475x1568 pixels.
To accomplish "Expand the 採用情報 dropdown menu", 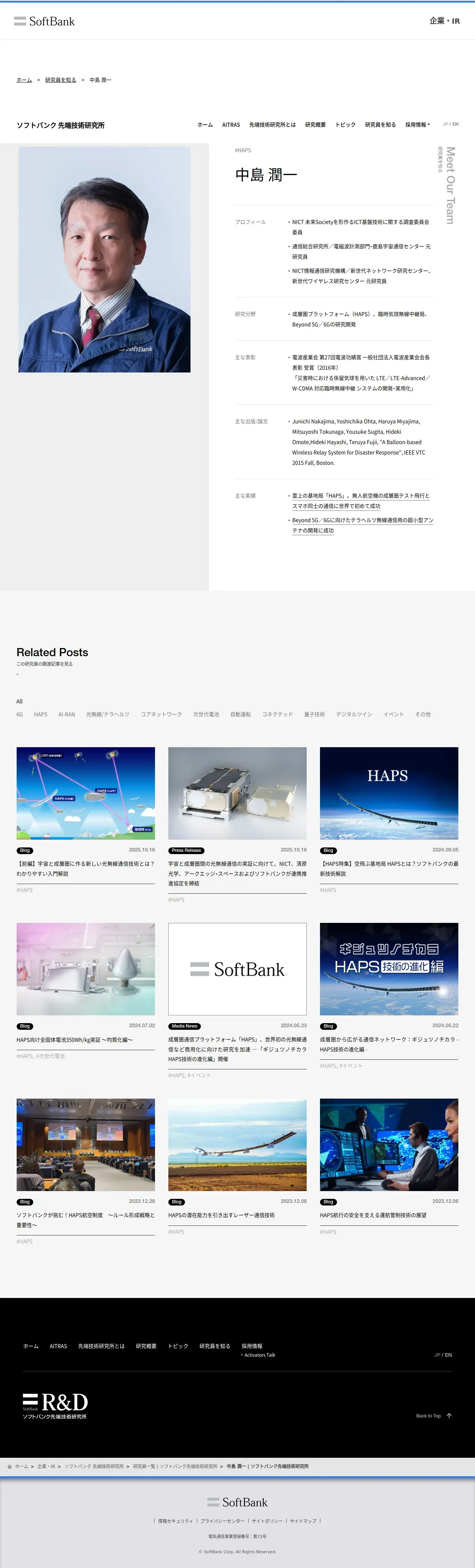I will pos(417,125).
